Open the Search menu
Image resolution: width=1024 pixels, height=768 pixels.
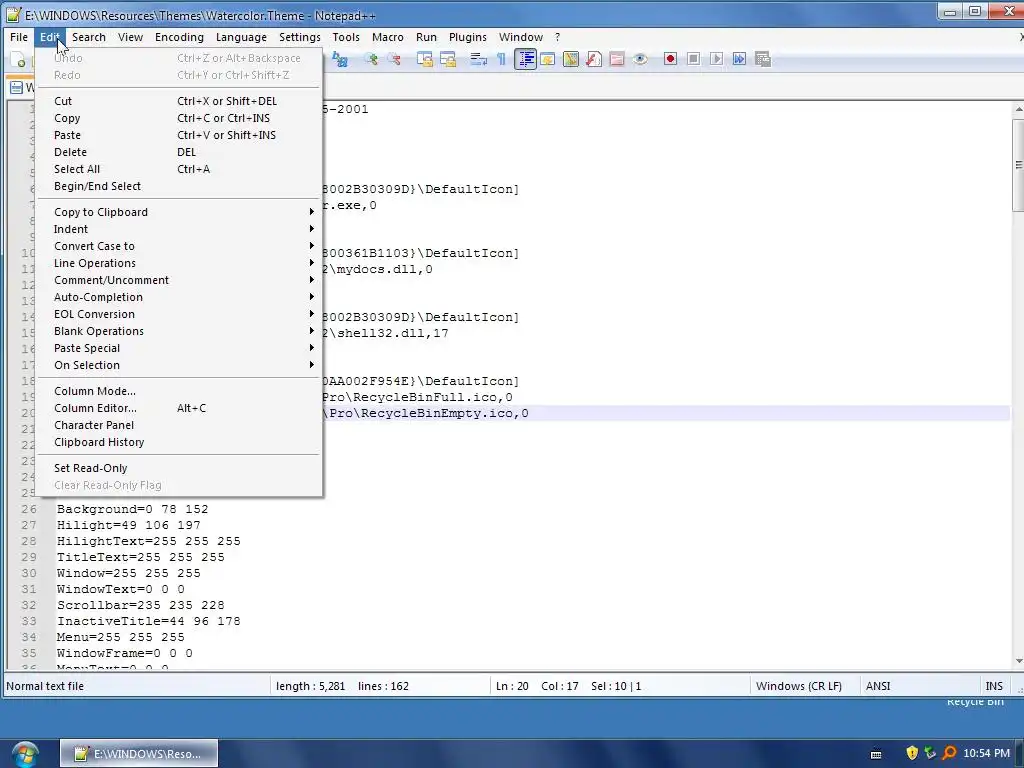(x=89, y=37)
